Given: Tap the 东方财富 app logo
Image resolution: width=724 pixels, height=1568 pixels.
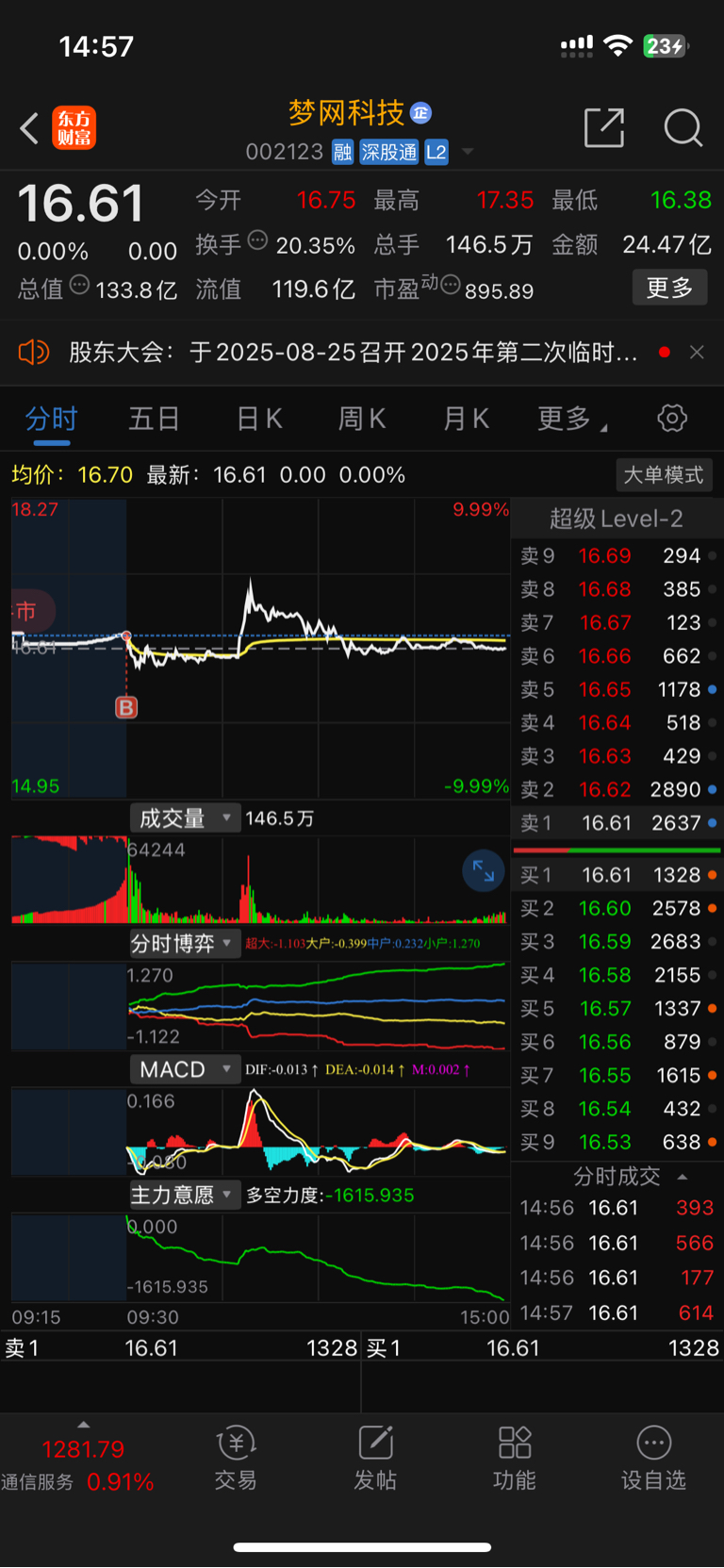Looking at the screenshot, I should tap(74, 128).
